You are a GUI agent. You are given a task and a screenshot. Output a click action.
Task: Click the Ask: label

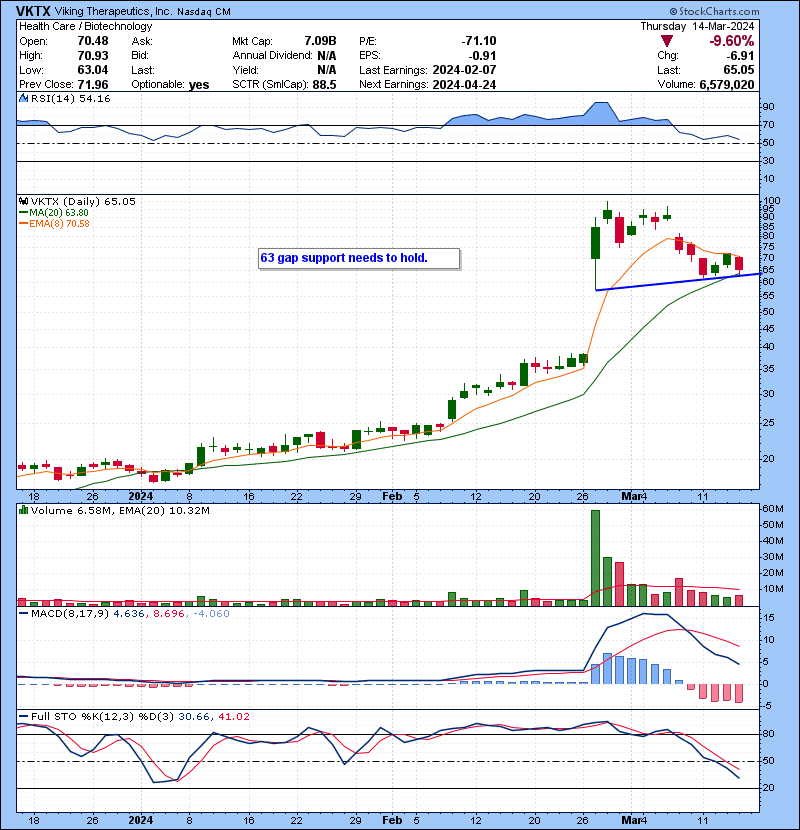(142, 41)
